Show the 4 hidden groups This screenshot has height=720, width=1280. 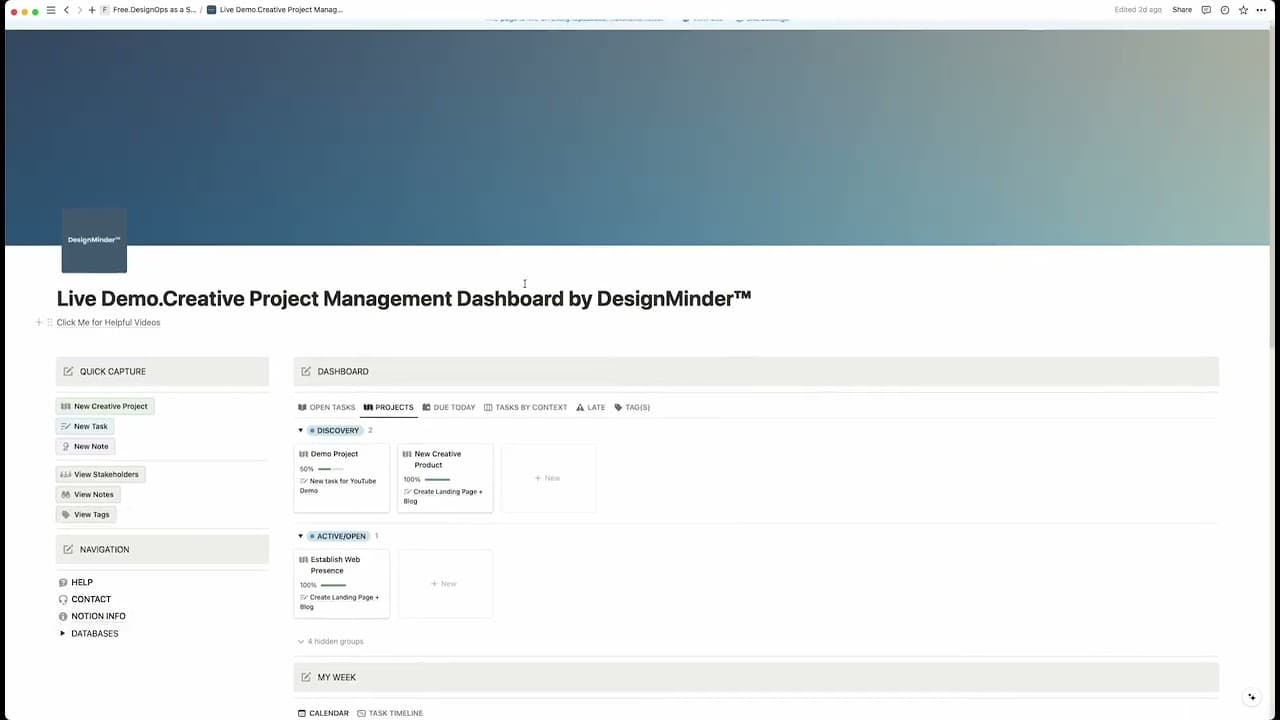(x=331, y=642)
